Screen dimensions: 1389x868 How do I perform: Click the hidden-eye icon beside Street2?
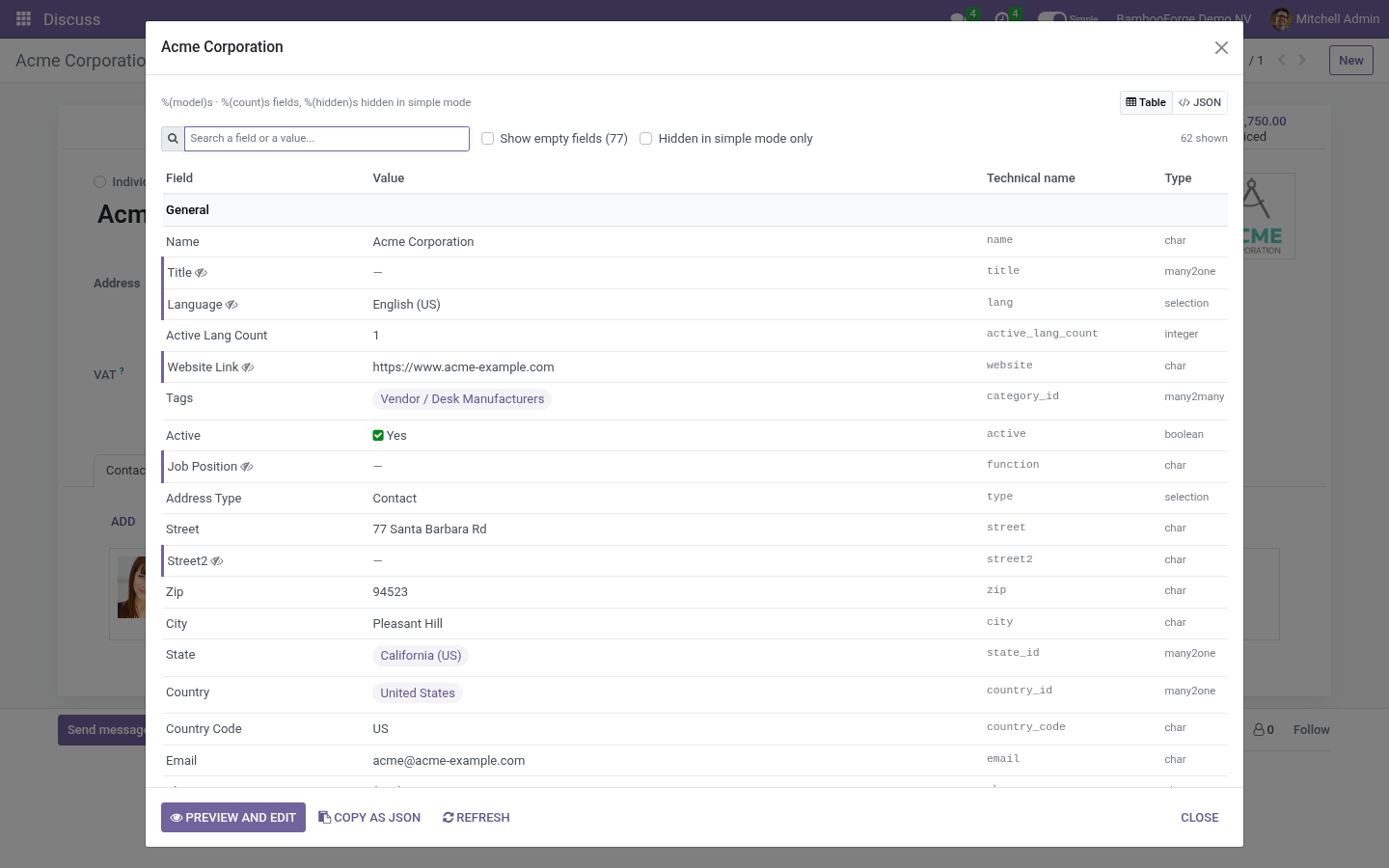point(217,561)
